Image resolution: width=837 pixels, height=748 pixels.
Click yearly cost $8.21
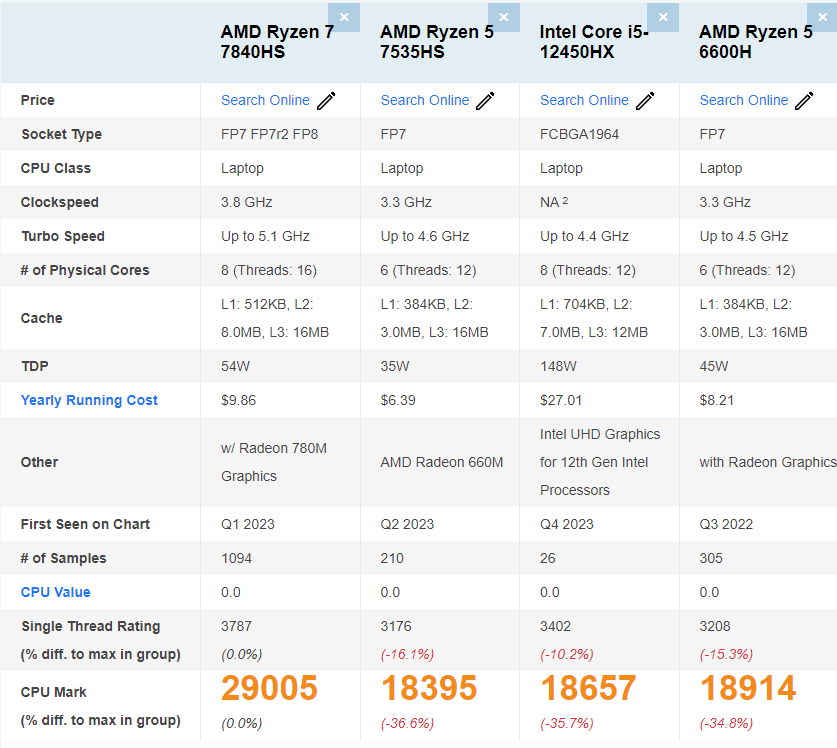(717, 400)
